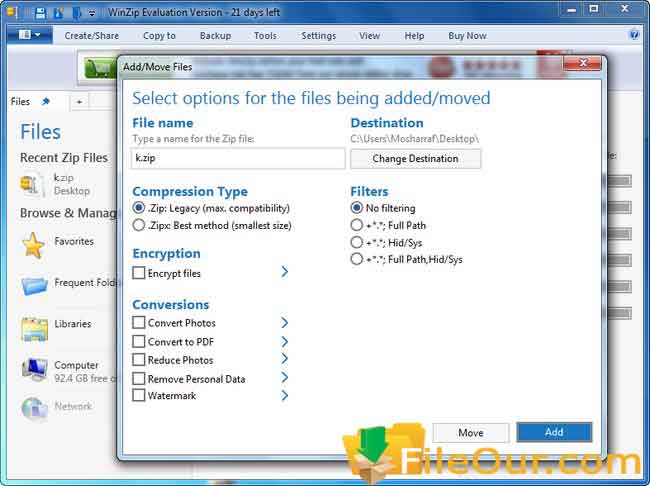This screenshot has height=486, width=650.
Task: Click the pin icon next to Files tab
Action: coord(46,101)
